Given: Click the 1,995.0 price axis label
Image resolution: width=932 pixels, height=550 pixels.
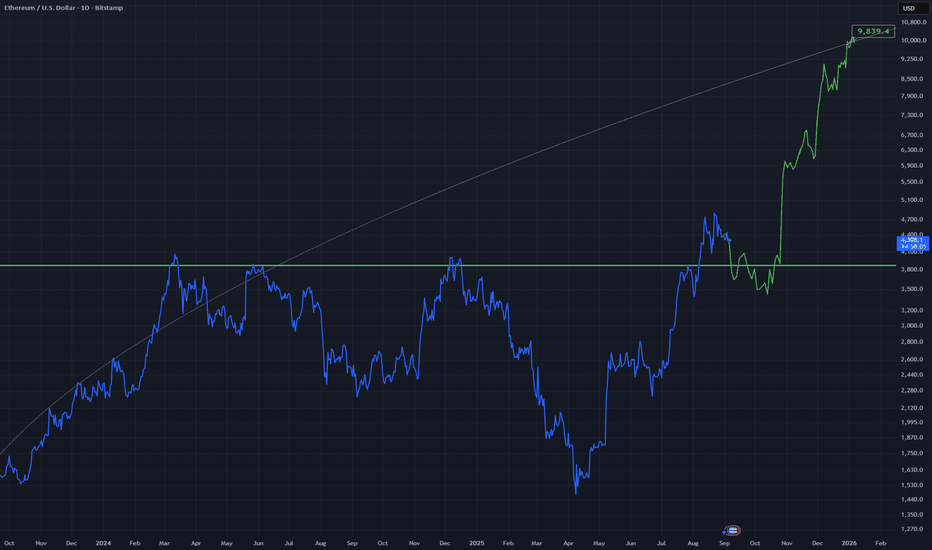Looking at the screenshot, I should [912, 422].
